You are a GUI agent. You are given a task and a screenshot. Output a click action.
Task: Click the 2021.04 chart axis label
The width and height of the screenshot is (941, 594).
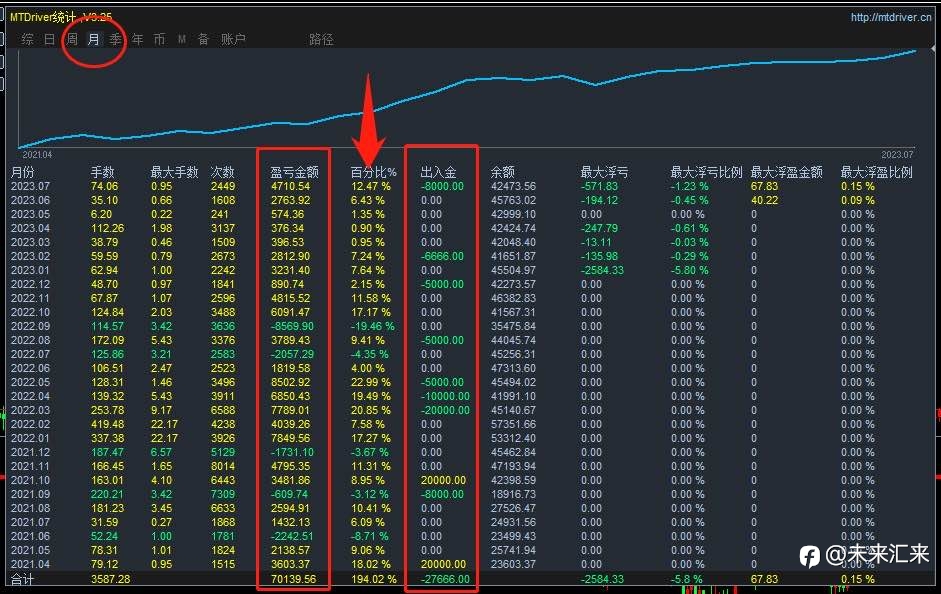click(37, 155)
